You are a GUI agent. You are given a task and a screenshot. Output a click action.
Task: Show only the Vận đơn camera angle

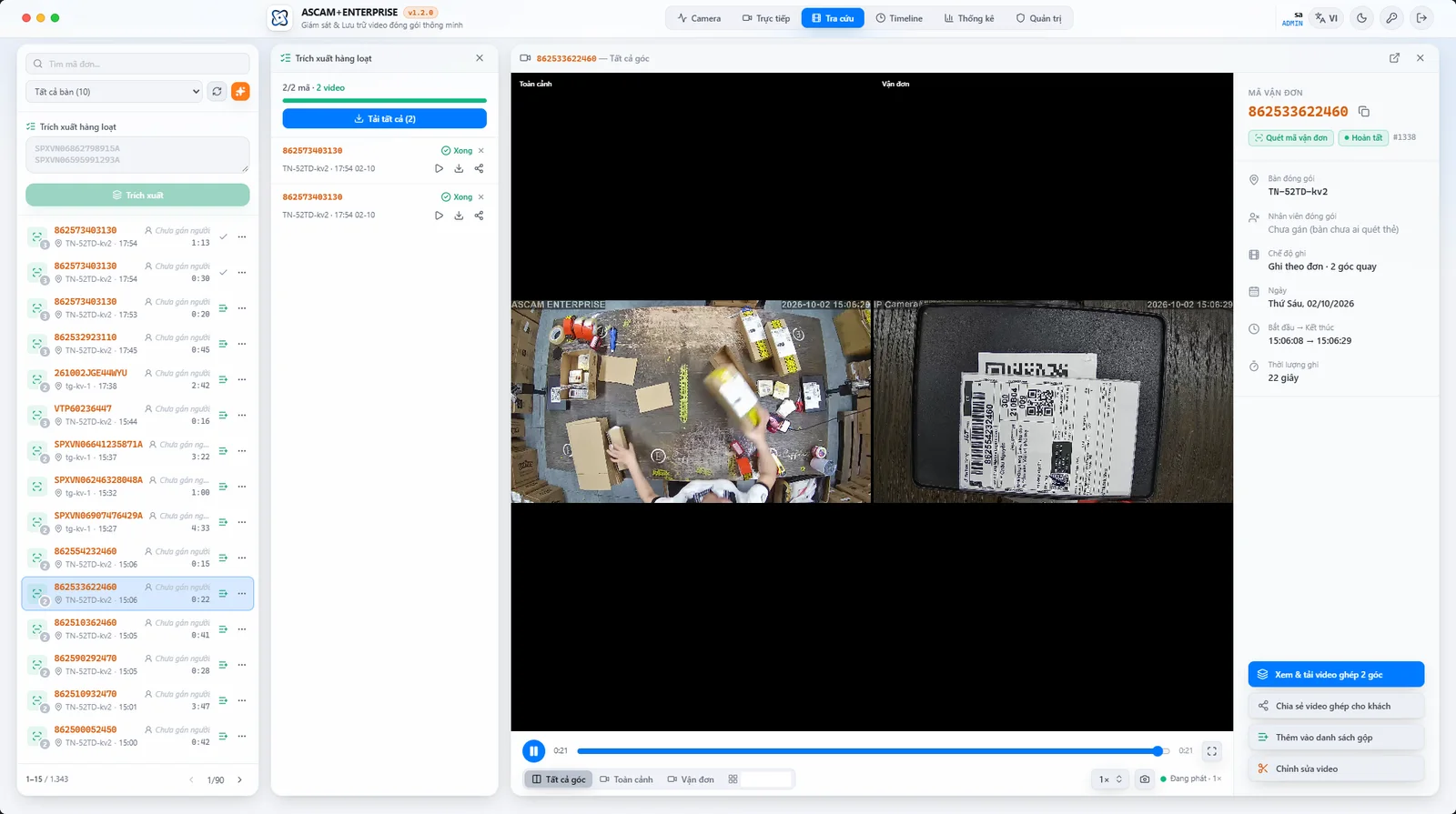pyautogui.click(x=691, y=779)
